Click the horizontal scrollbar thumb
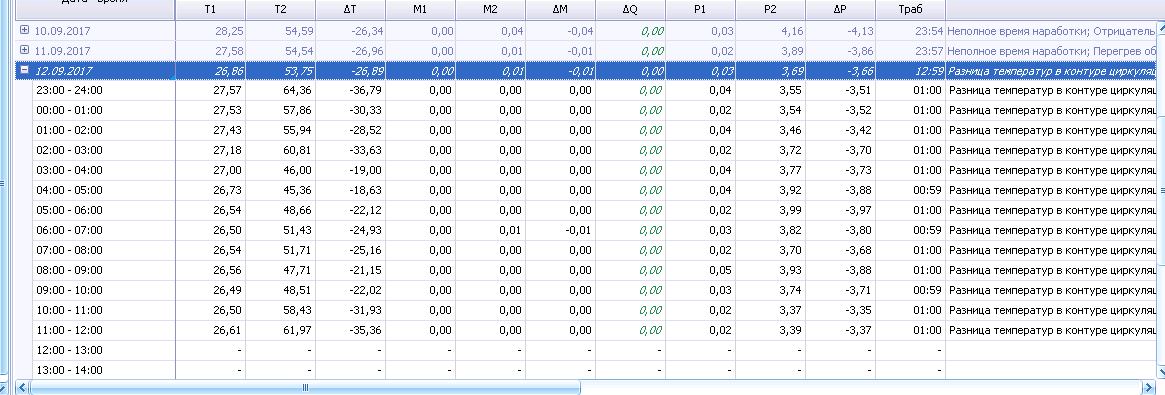The height and width of the screenshot is (395, 1165). coord(304,388)
